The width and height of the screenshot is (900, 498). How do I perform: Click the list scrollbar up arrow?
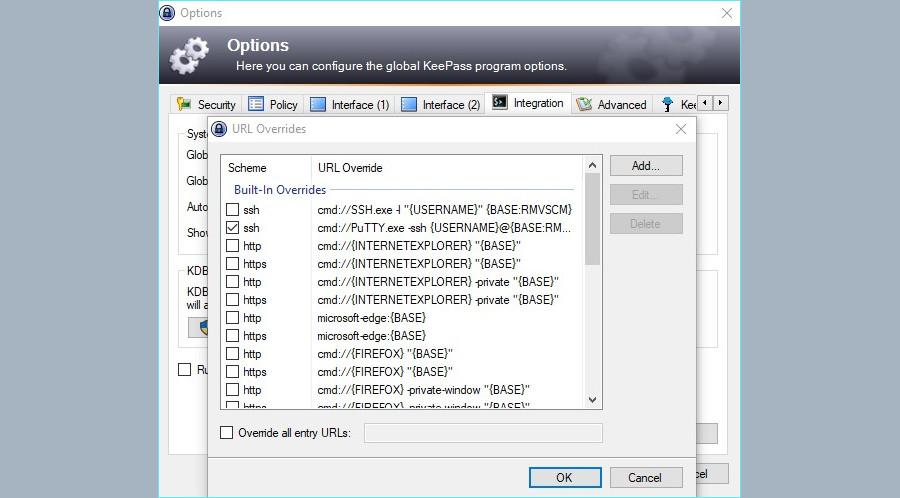click(592, 165)
